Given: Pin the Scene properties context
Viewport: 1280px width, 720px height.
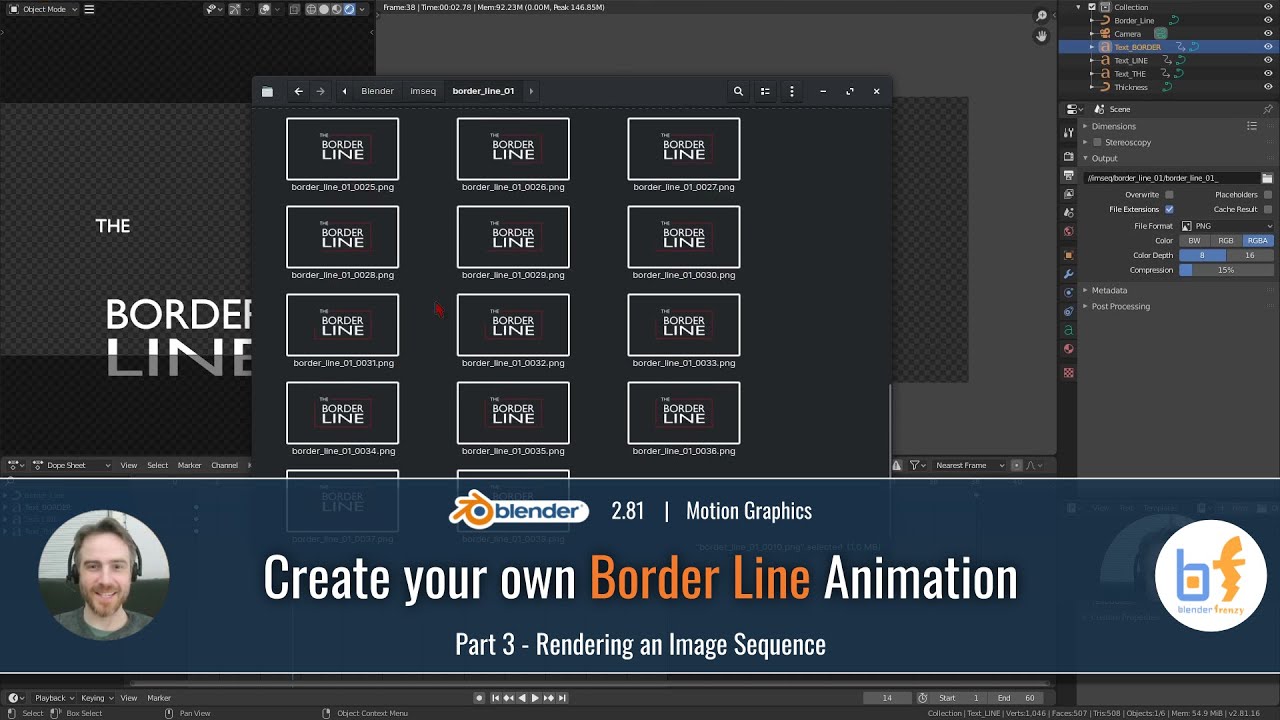Looking at the screenshot, I should point(1268,109).
